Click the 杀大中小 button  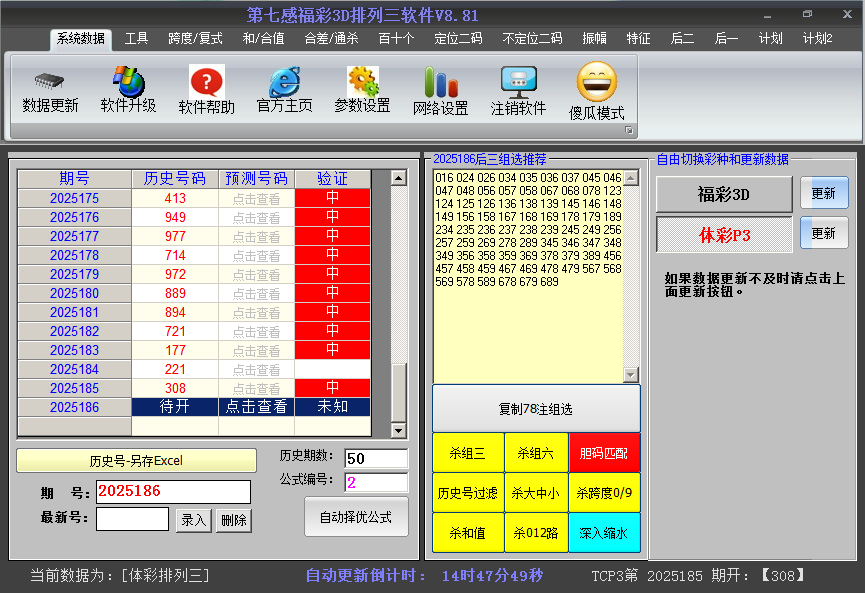(536, 493)
